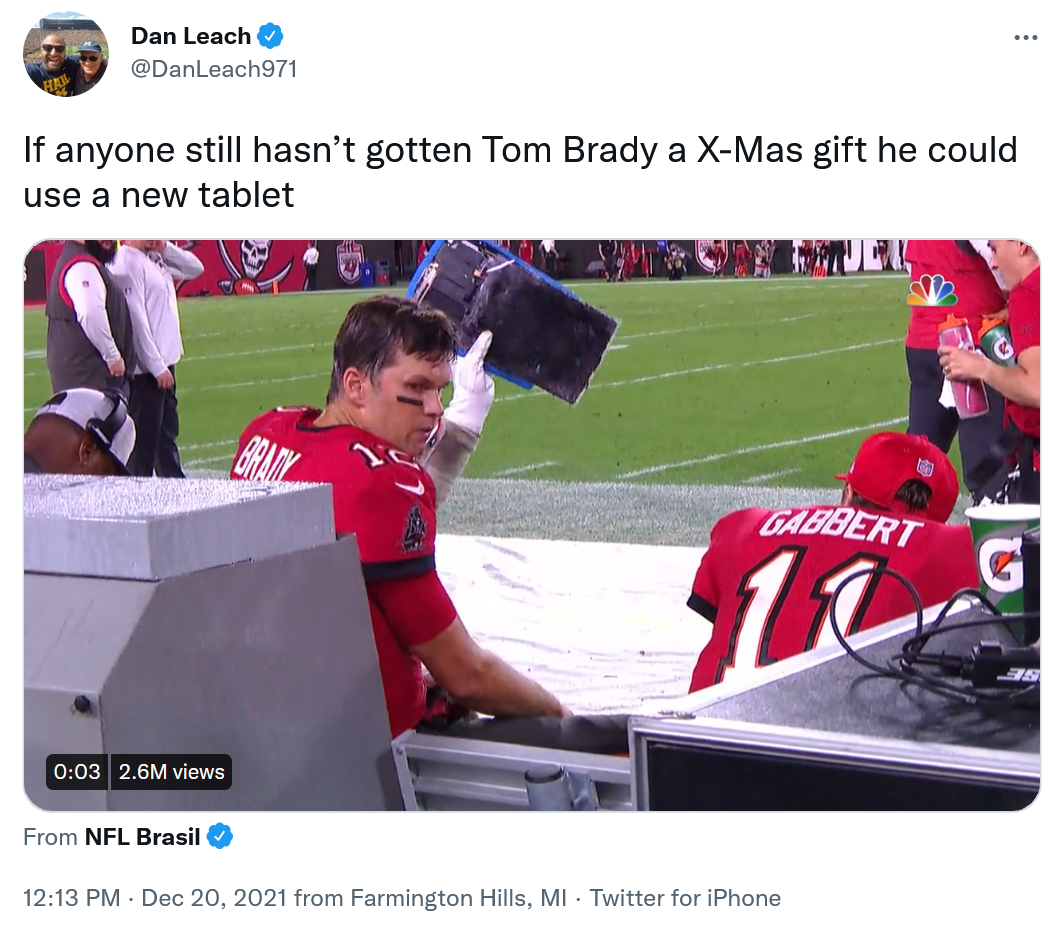
Task: Open the 12:13 PM tweet timestamp
Action: pos(71,898)
